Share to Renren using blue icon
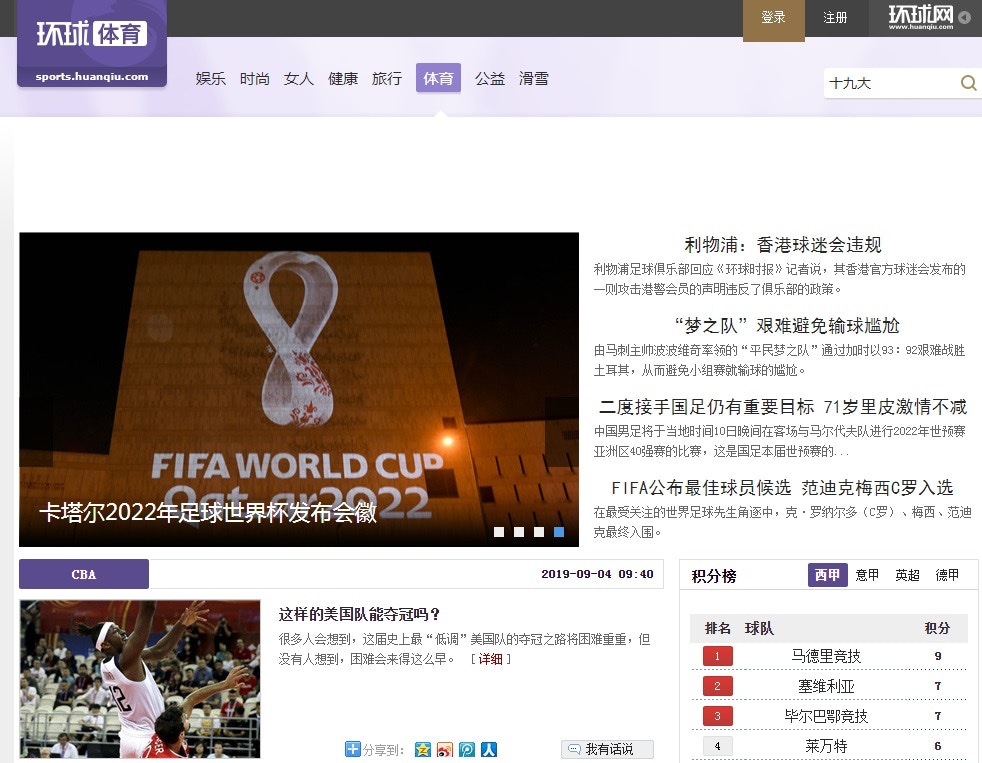Image resolution: width=982 pixels, height=763 pixels. click(489, 749)
